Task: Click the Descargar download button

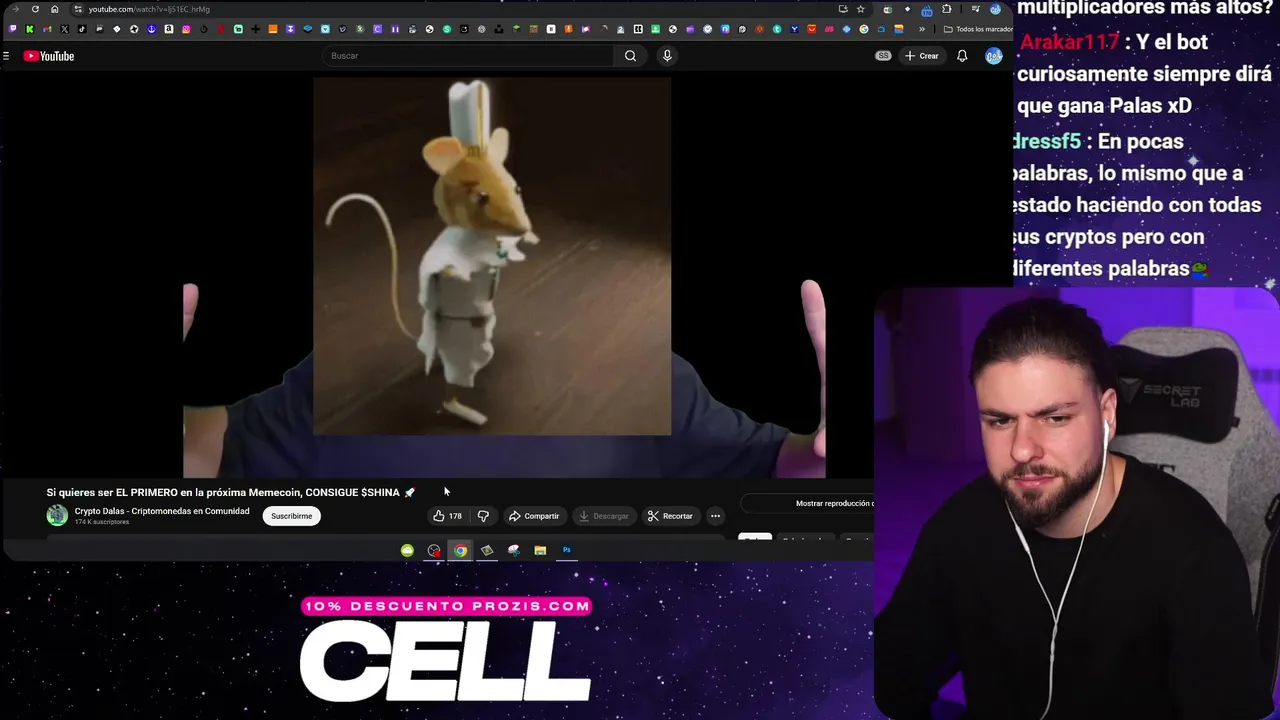Action: point(603,516)
